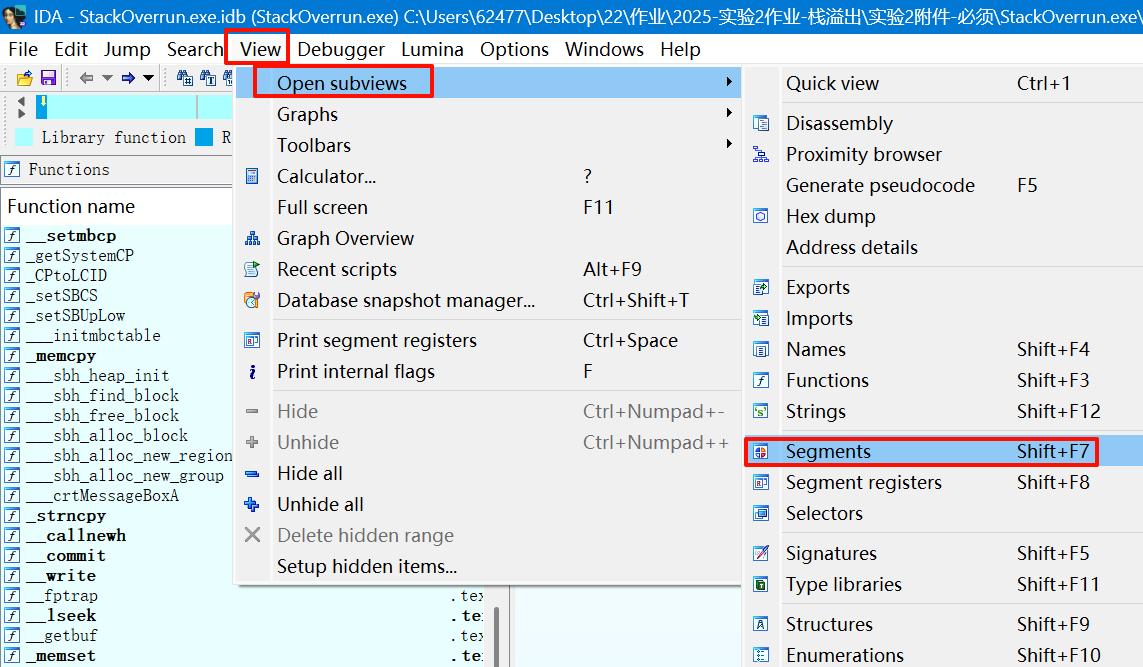
Task: Click the Hex dump icon
Action: click(x=761, y=217)
